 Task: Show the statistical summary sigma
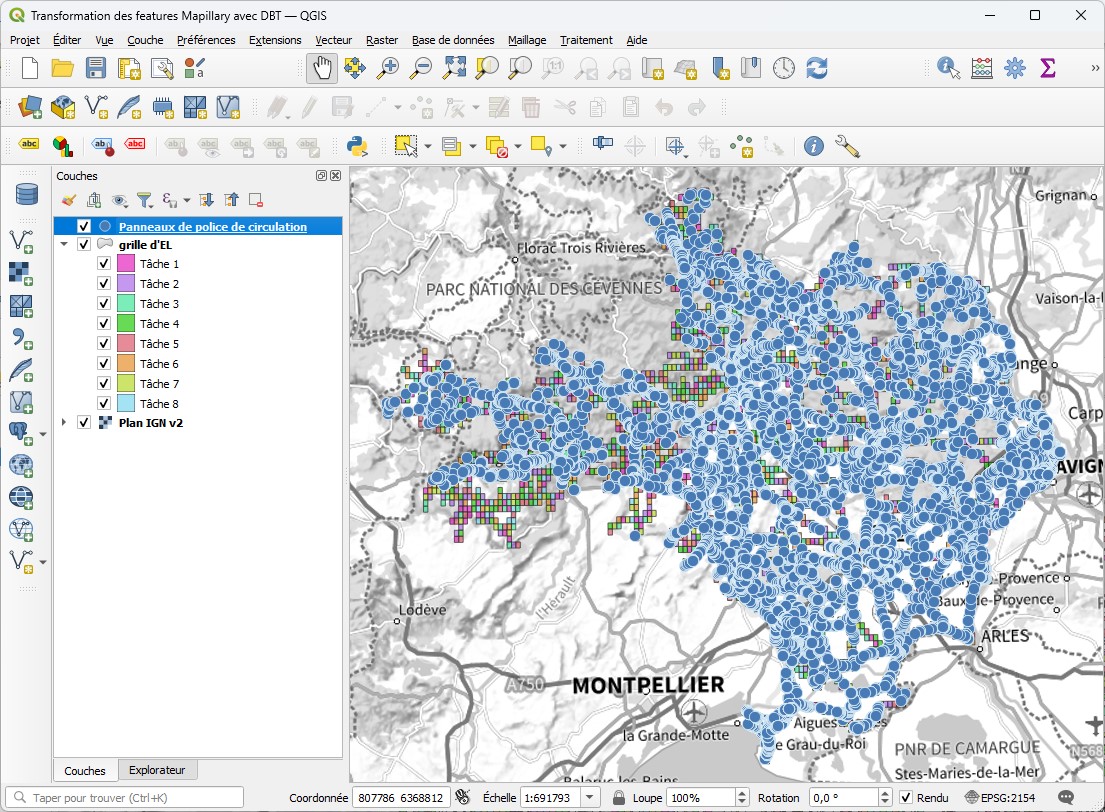pos(1048,68)
